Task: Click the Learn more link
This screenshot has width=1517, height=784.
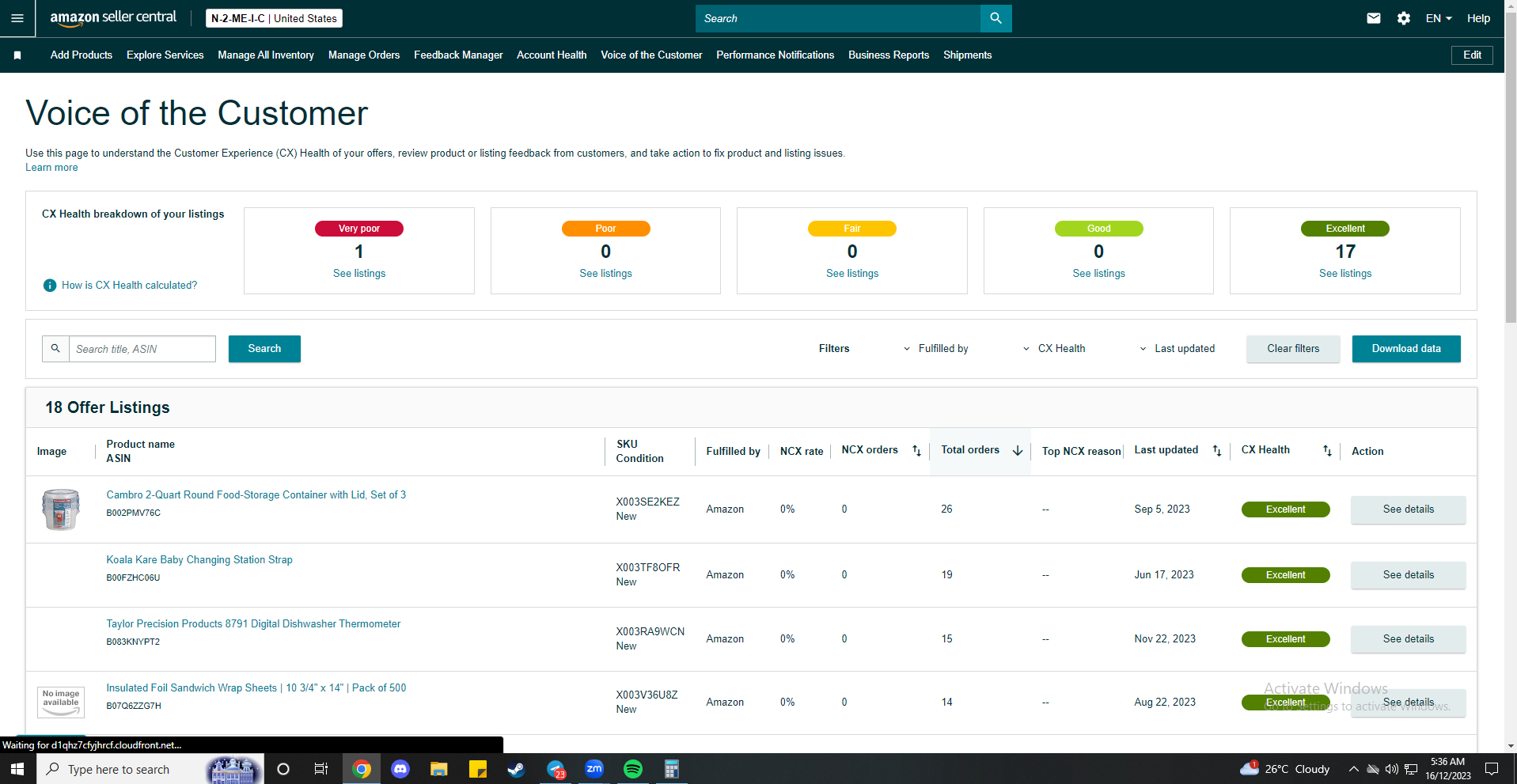Action: pos(51,168)
